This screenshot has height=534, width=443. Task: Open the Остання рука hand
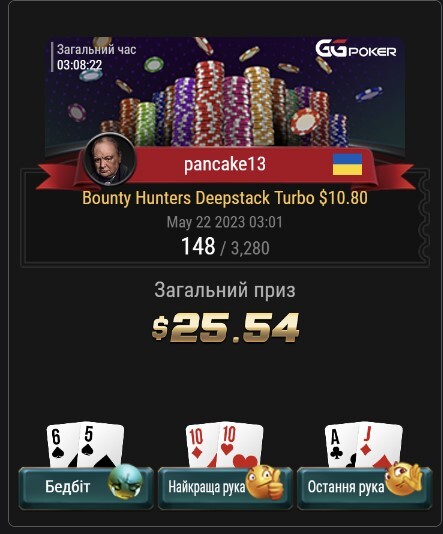[x=364, y=488]
